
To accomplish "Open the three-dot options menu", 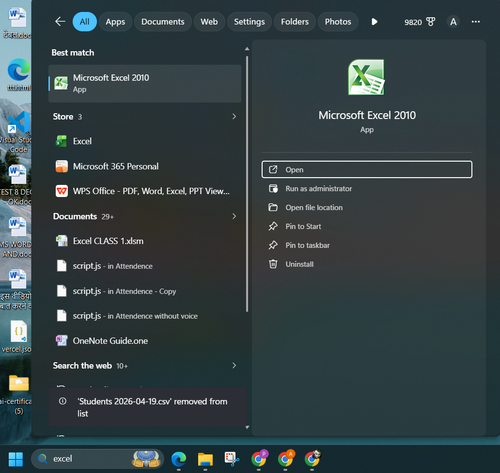I will (x=476, y=22).
